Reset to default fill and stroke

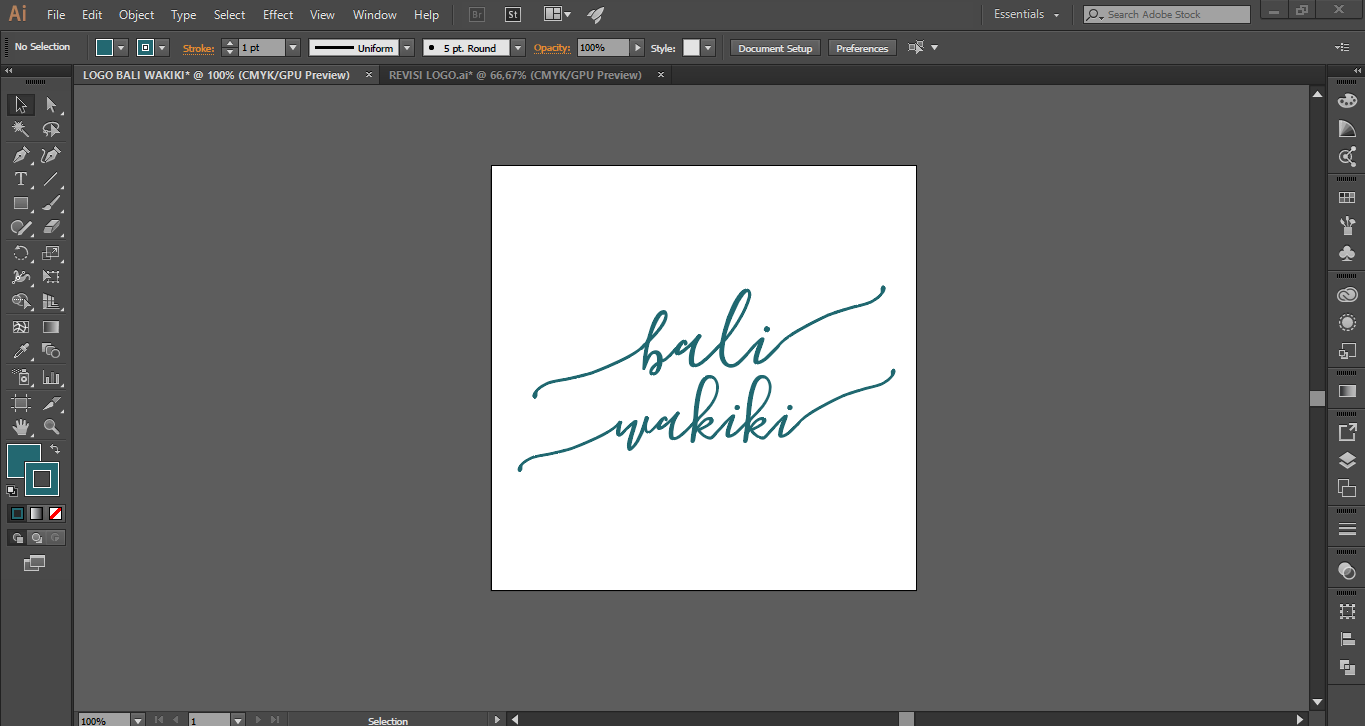click(x=12, y=491)
